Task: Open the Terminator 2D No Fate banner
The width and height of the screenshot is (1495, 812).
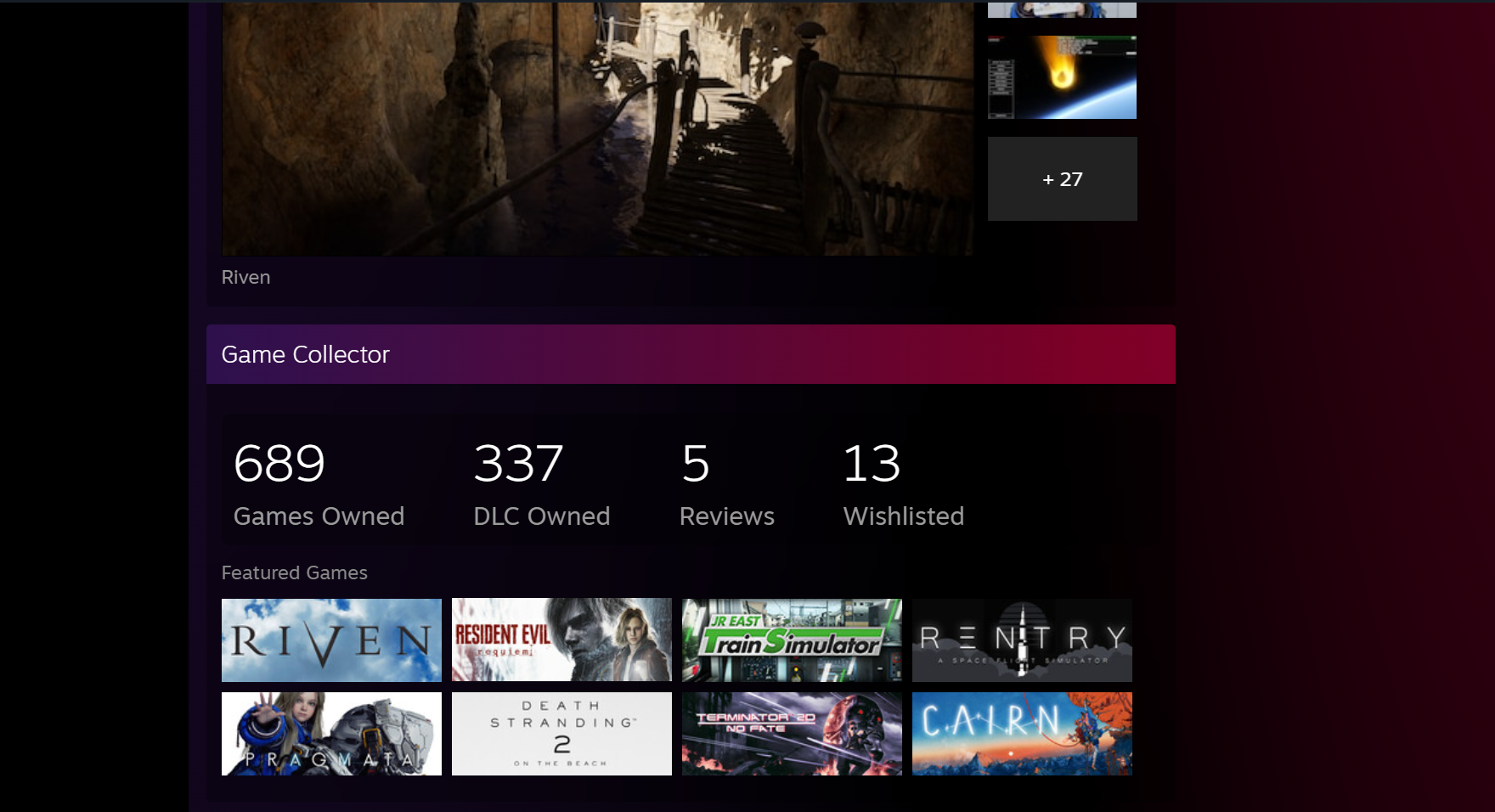Action: tap(792, 733)
